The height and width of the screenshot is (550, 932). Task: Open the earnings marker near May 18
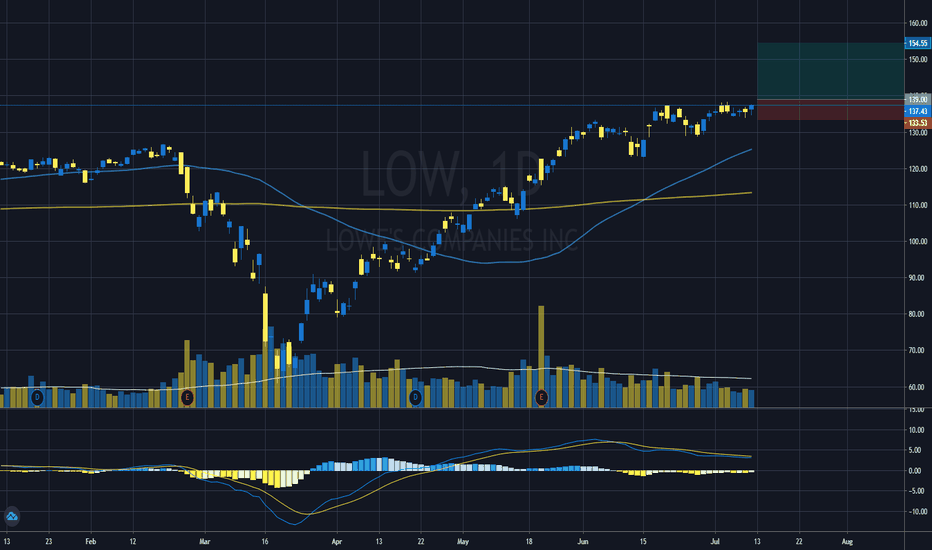(x=541, y=397)
